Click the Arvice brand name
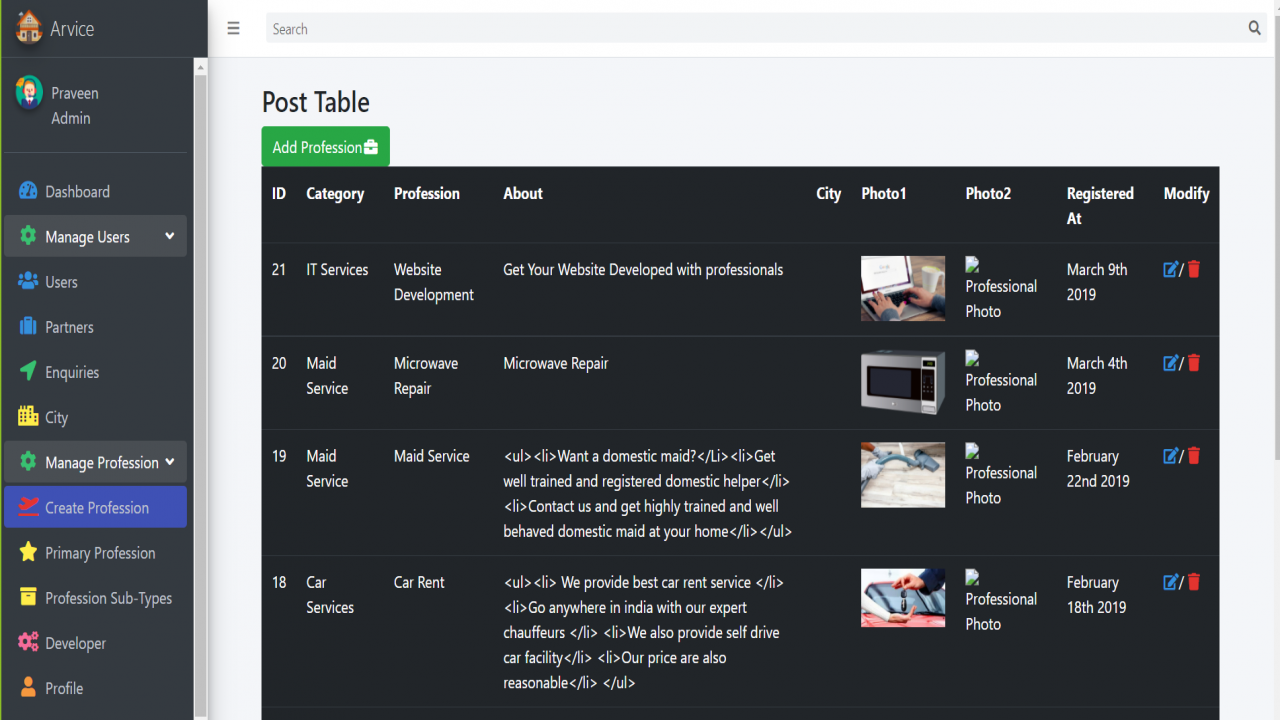Image resolution: width=1280 pixels, height=720 pixels. [x=72, y=29]
